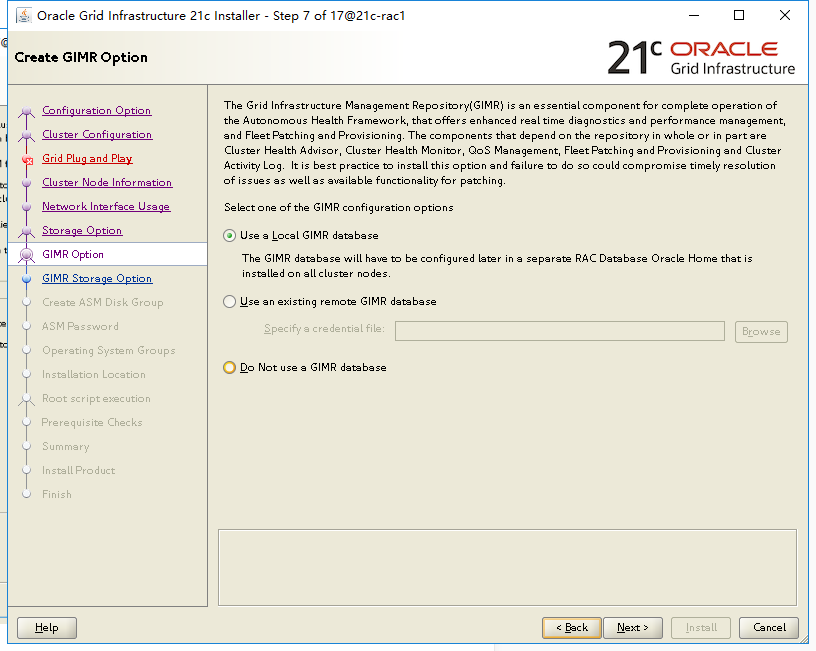Click the Network Interface Usage step dot

point(27,207)
